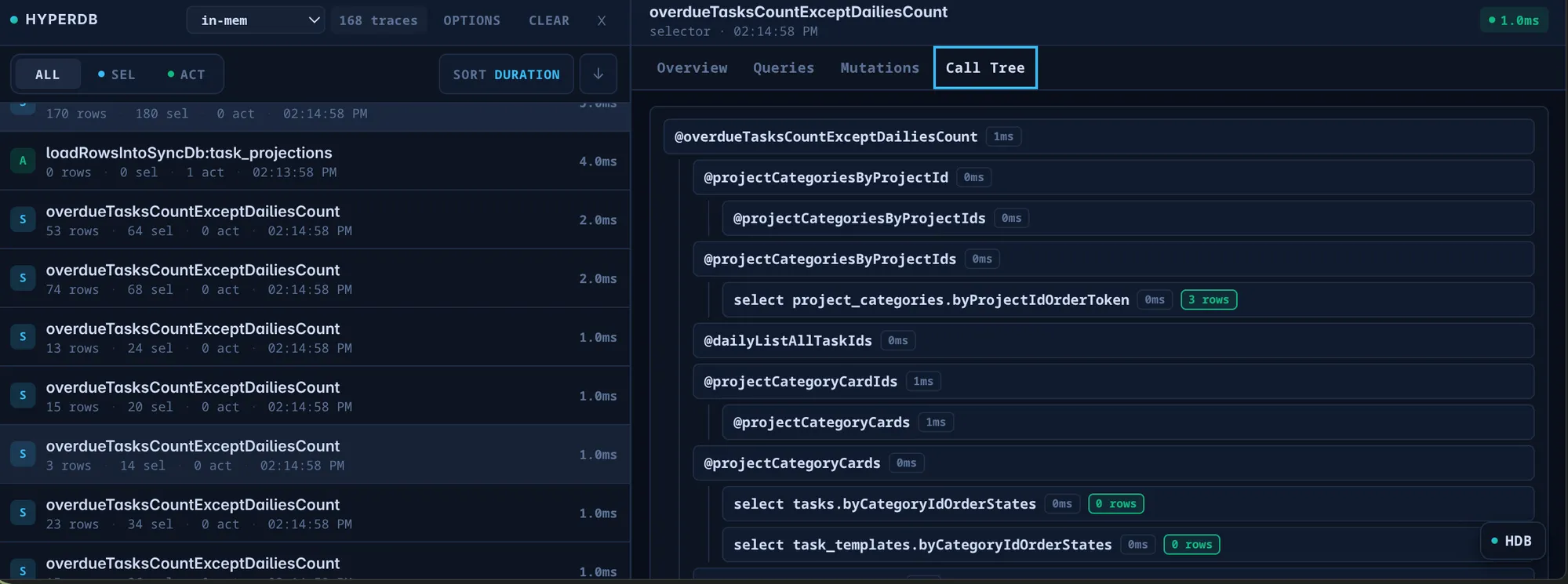
Task: Open the trace with 23 rows
Action: (x=315, y=513)
